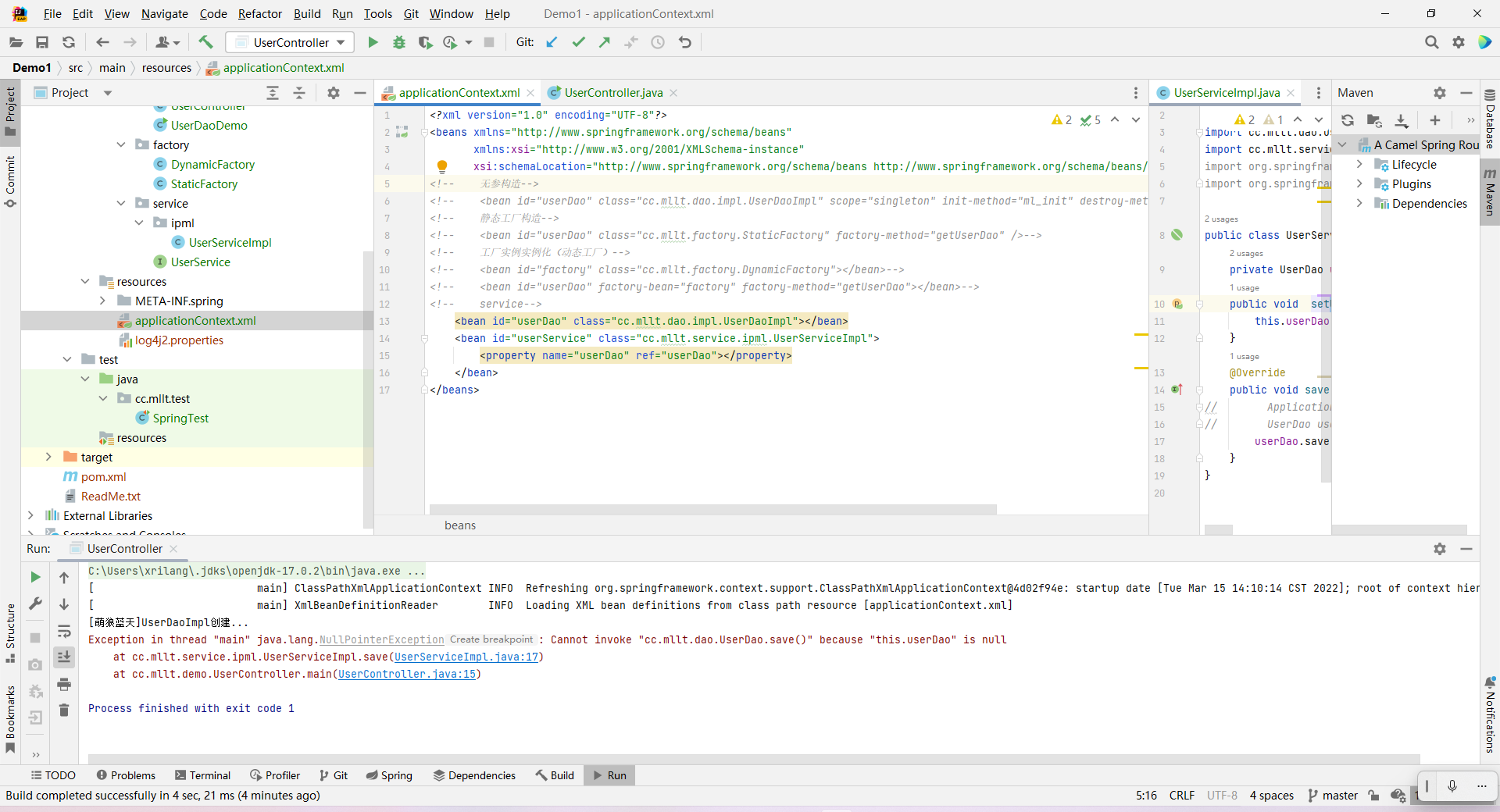Viewport: 1500px width, 812px height.
Task: Run with coverage icon in the toolbar
Action: tap(425, 42)
